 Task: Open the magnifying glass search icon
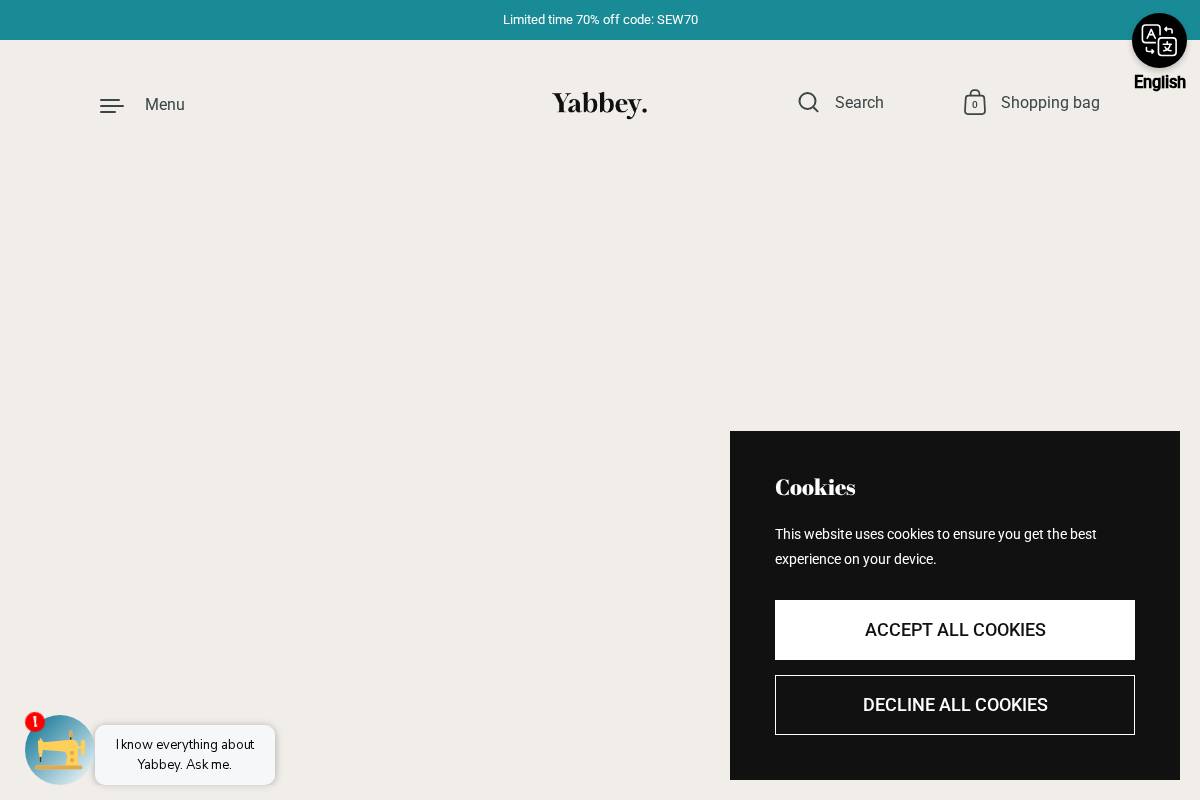point(809,102)
